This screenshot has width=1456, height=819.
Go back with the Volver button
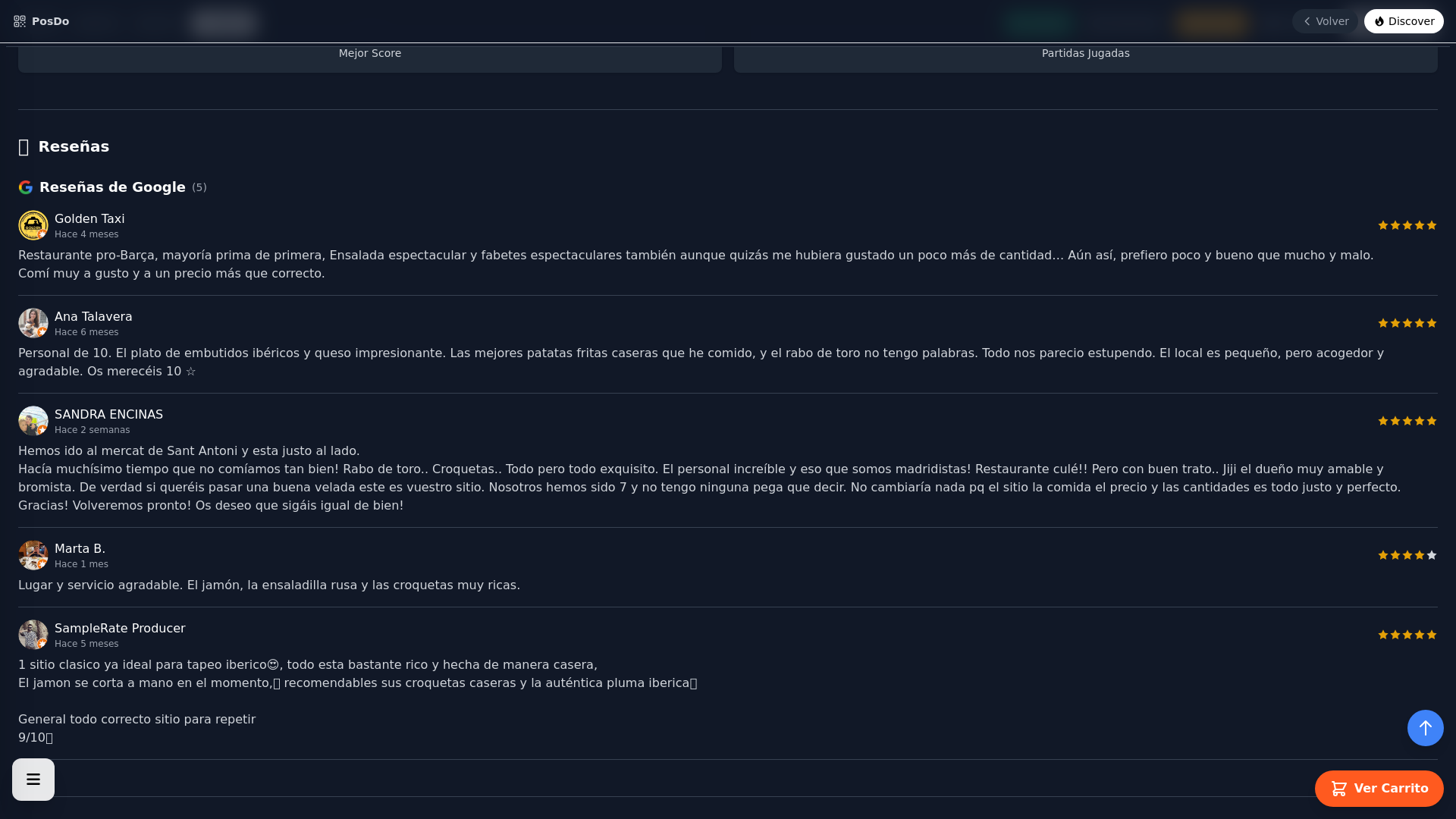click(x=1325, y=21)
